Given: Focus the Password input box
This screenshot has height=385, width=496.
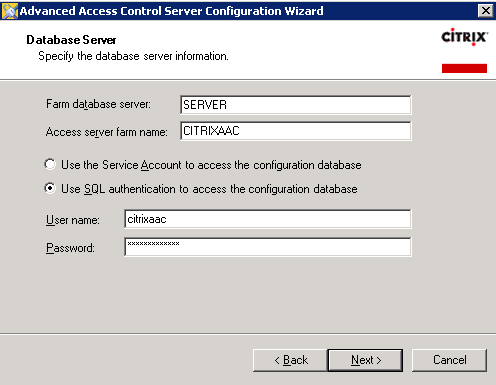Looking at the screenshot, I should [x=268, y=247].
